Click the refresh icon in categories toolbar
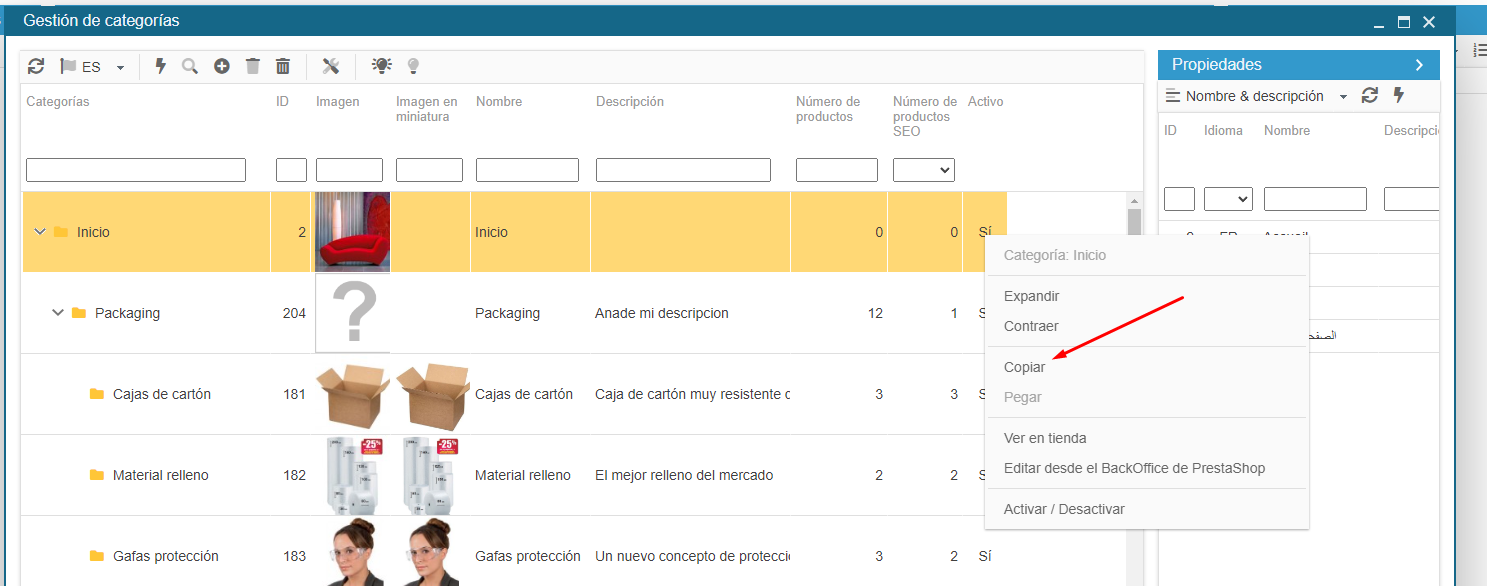 (36, 66)
